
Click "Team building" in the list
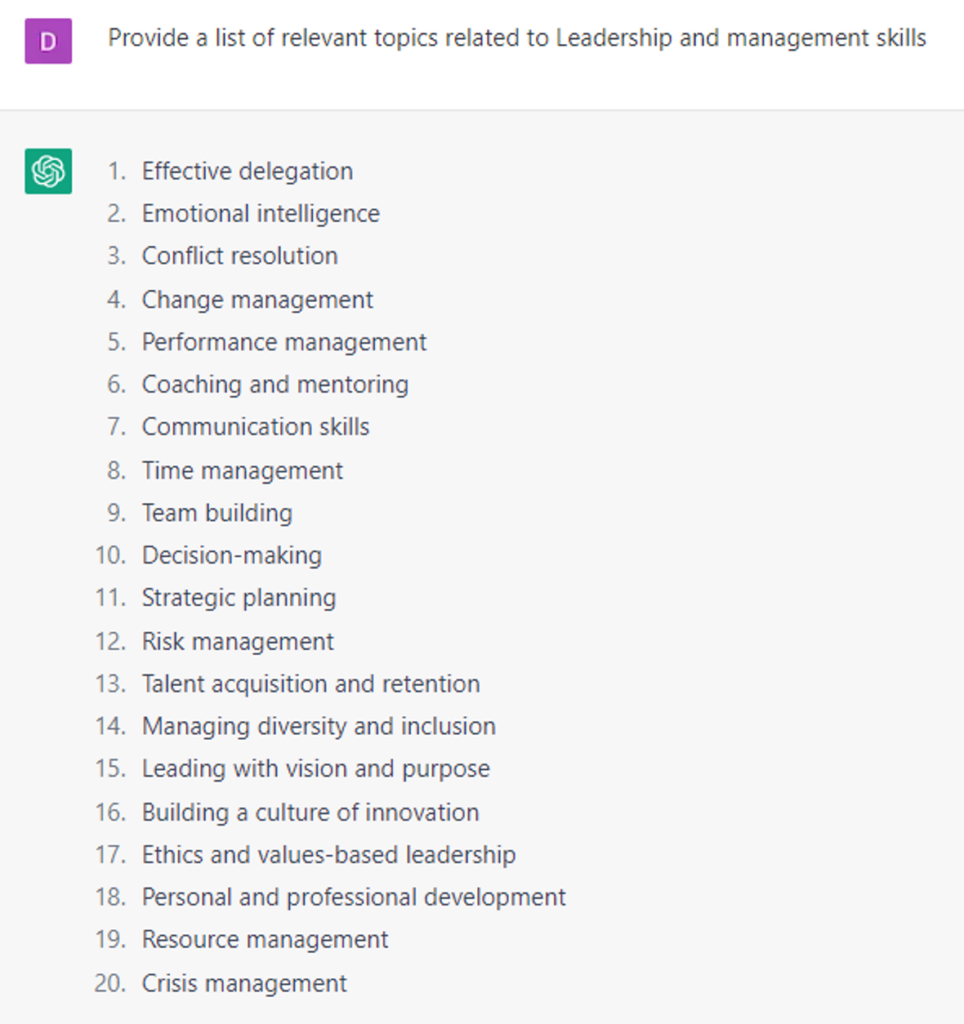pos(217,513)
